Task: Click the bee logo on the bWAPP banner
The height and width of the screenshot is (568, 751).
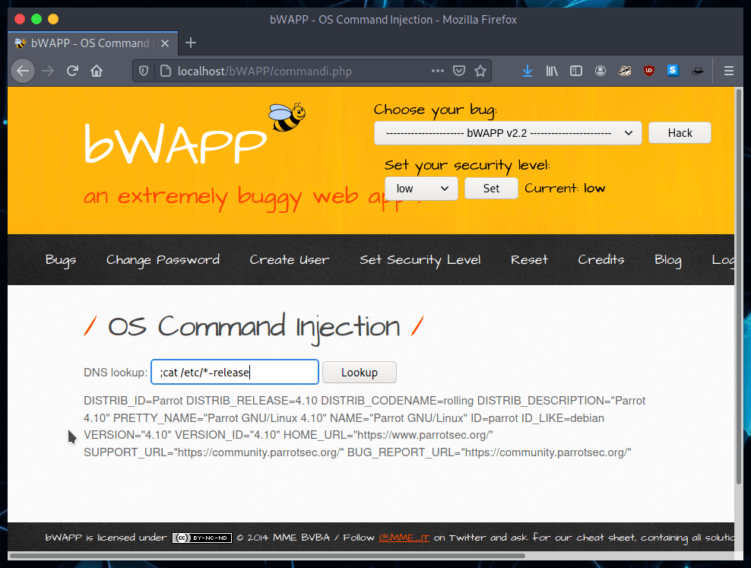Action: pyautogui.click(x=287, y=116)
